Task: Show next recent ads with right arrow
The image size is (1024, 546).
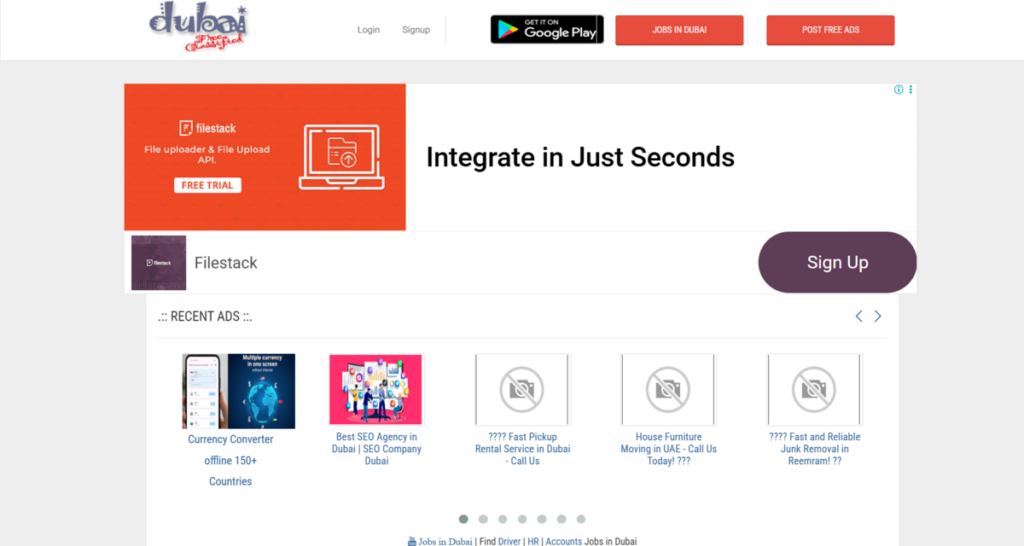Action: [x=878, y=316]
